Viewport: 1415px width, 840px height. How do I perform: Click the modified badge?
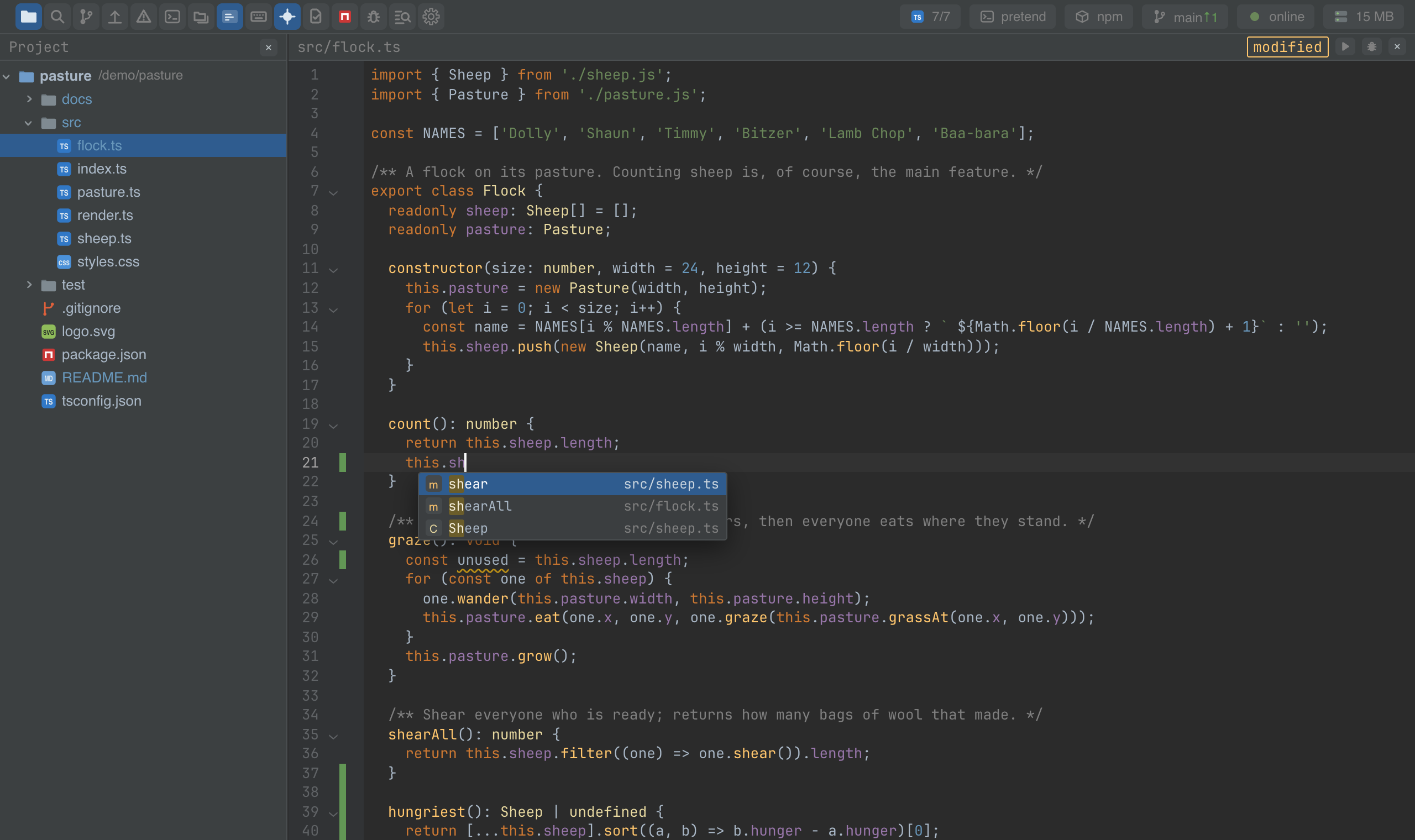1288,47
